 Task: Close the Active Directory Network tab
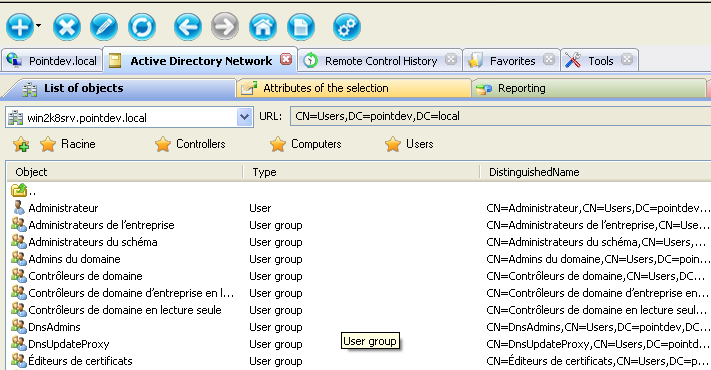coord(286,59)
